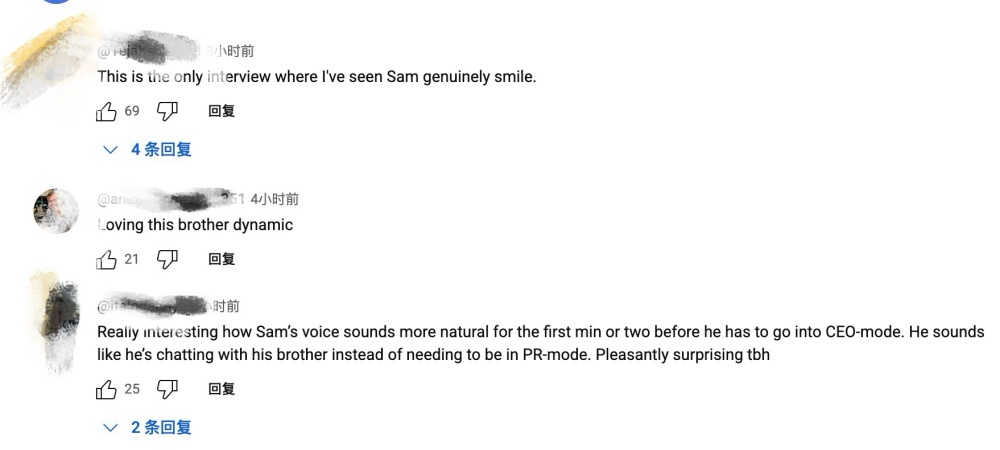Viewport: 1000px width, 450px height.
Task: Open the 4小时前 timestamp link
Action: coord(274,199)
